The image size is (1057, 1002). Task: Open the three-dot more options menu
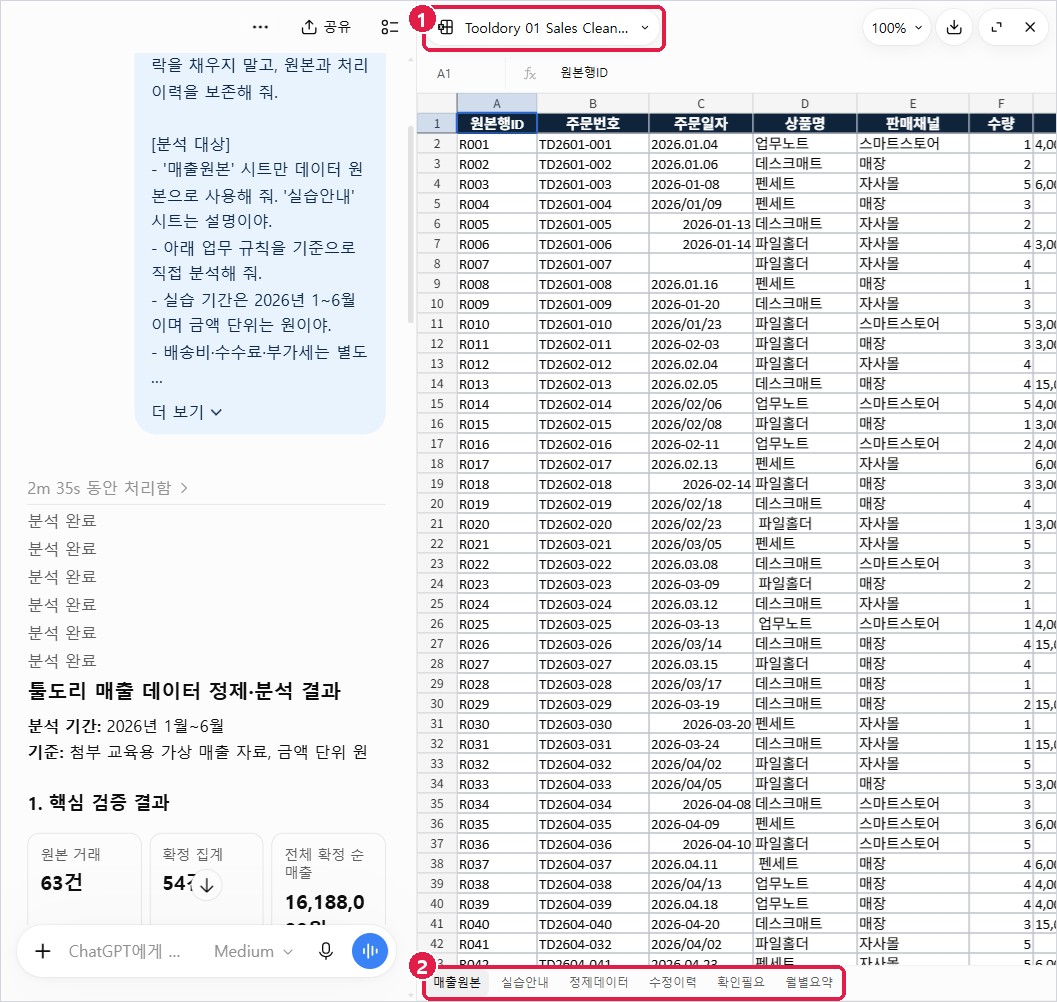(x=260, y=28)
